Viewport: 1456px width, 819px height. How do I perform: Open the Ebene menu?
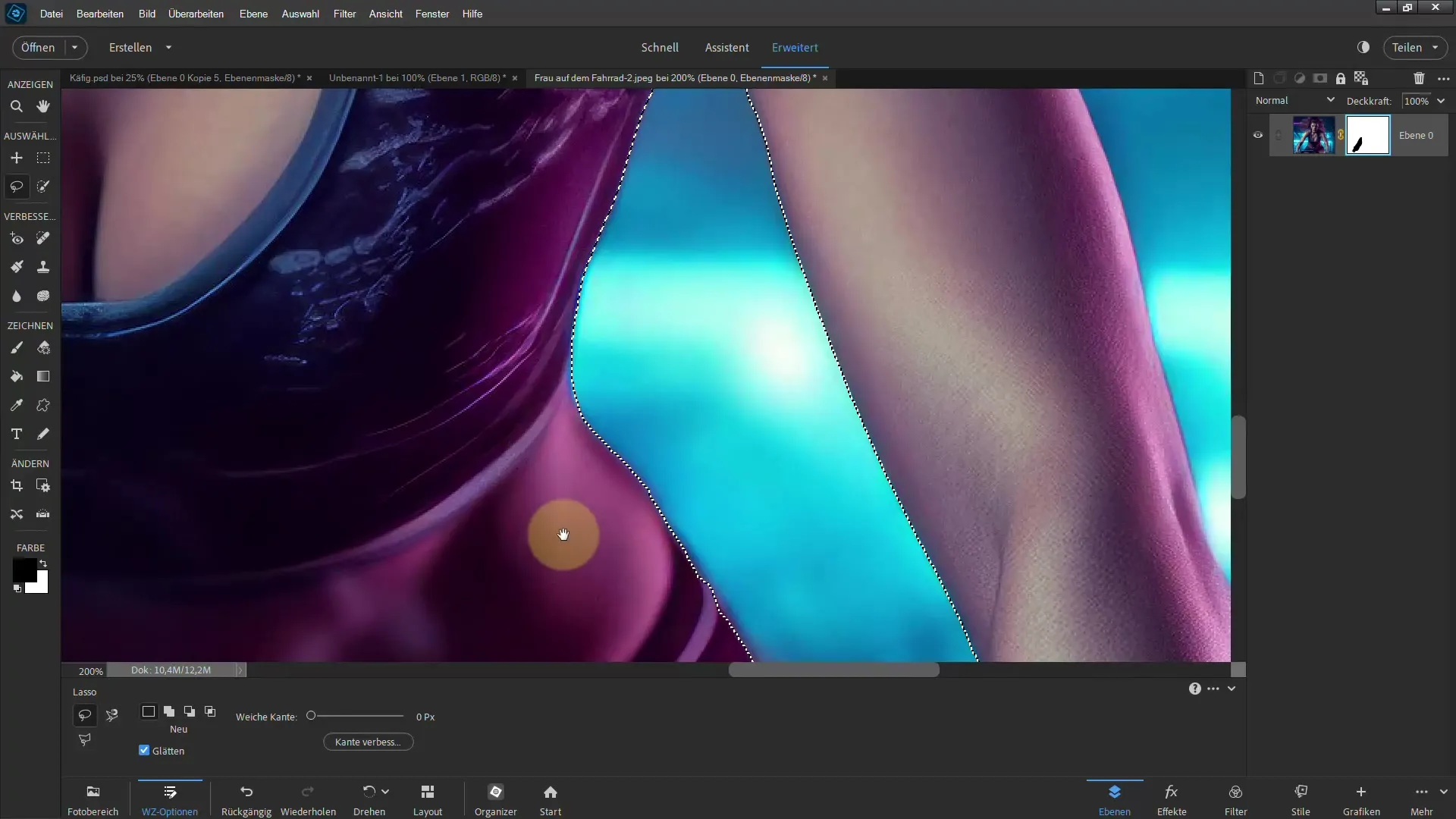(x=253, y=14)
